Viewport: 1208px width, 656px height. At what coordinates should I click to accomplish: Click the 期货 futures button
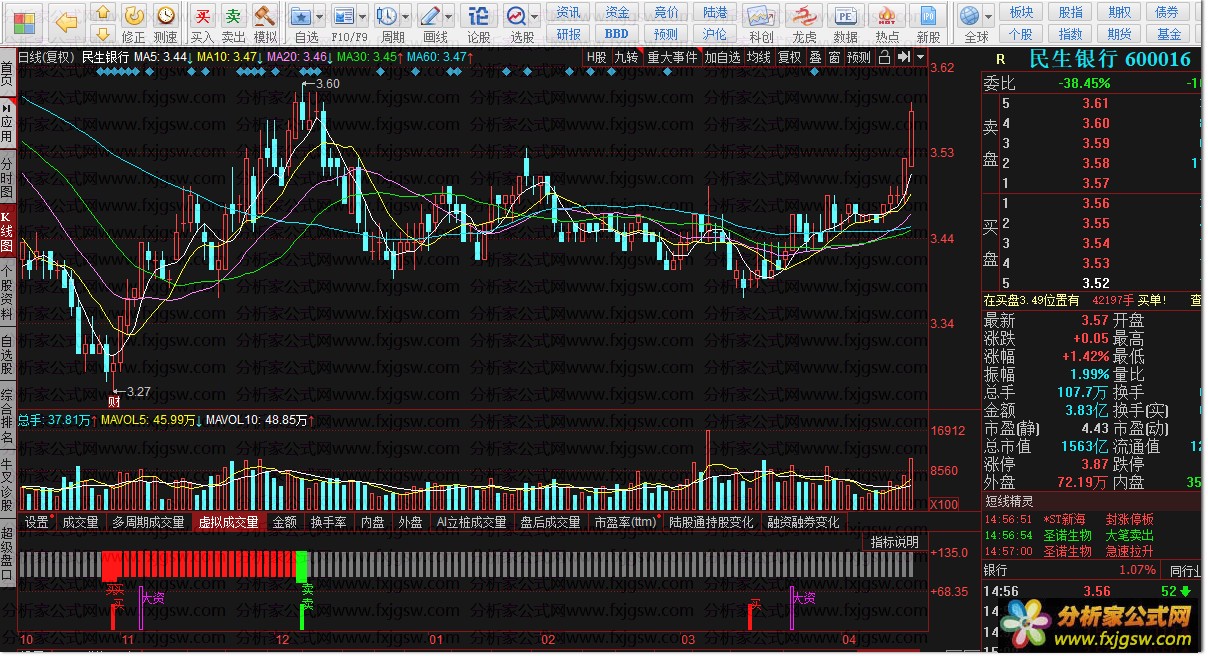pyautogui.click(x=1119, y=34)
